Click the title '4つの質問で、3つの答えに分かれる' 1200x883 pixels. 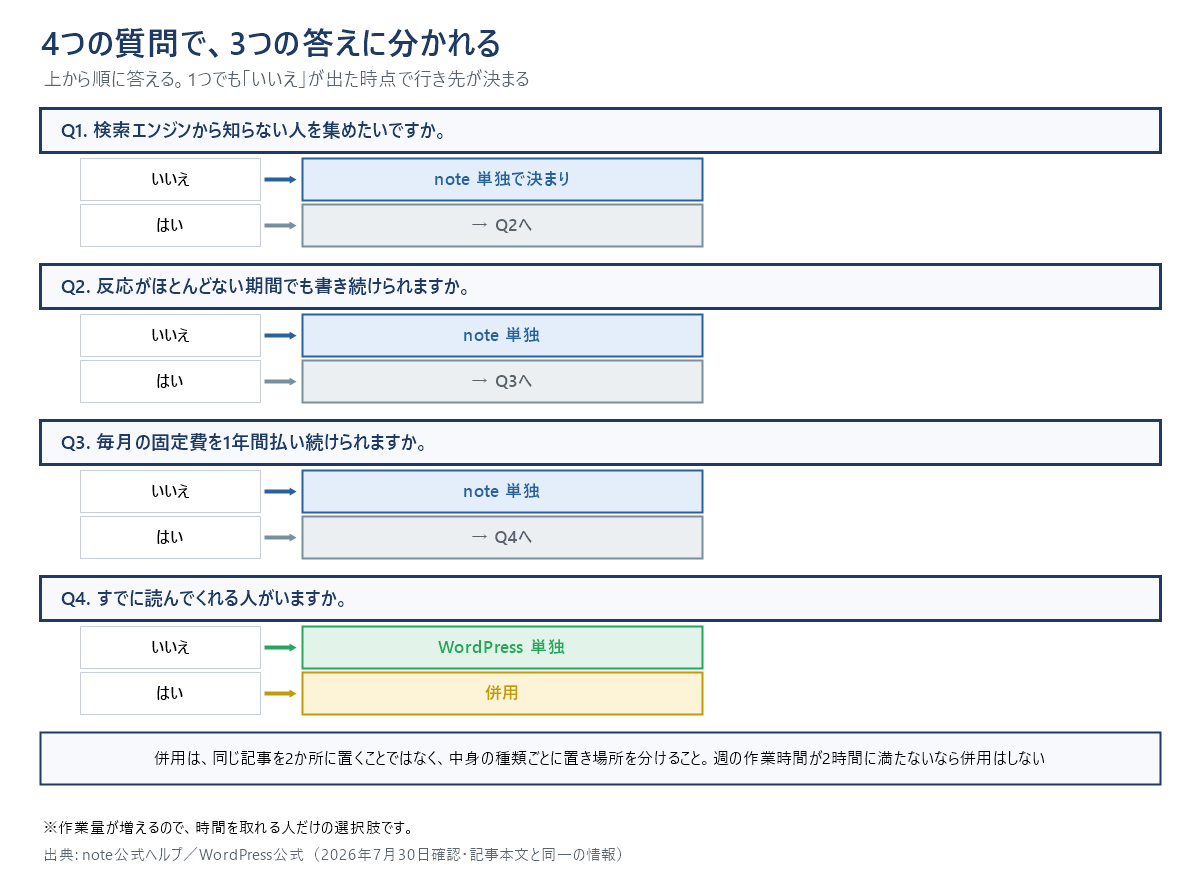pyautogui.click(x=271, y=44)
